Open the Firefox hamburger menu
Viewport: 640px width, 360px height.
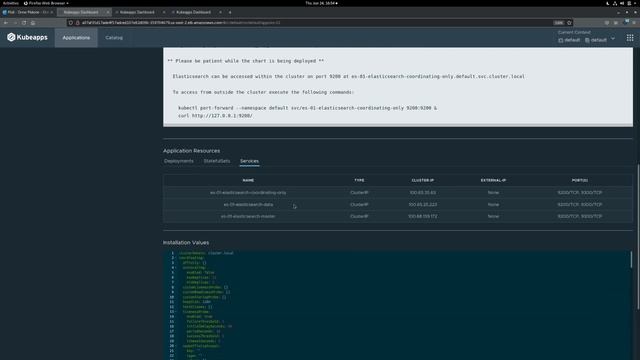(x=634, y=23)
